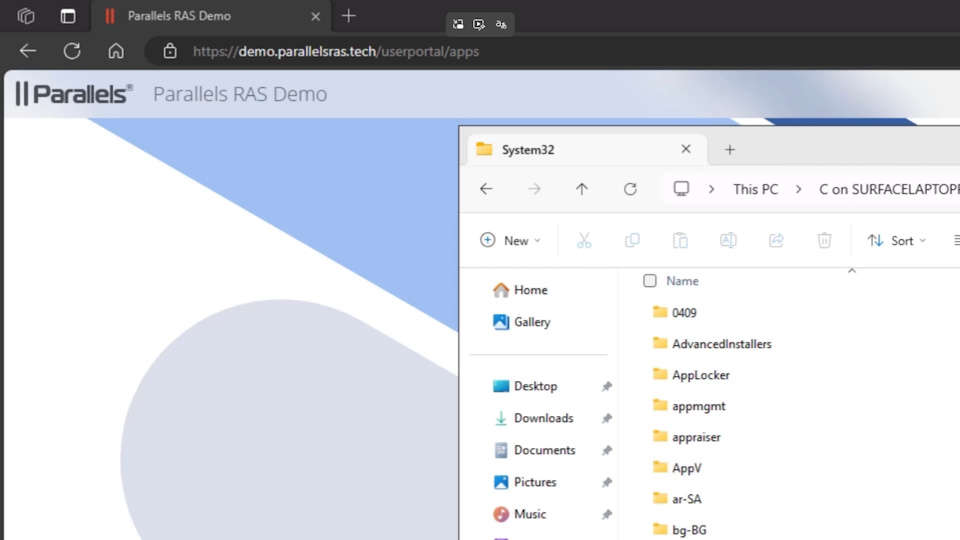Go to the browser home page

(x=116, y=51)
